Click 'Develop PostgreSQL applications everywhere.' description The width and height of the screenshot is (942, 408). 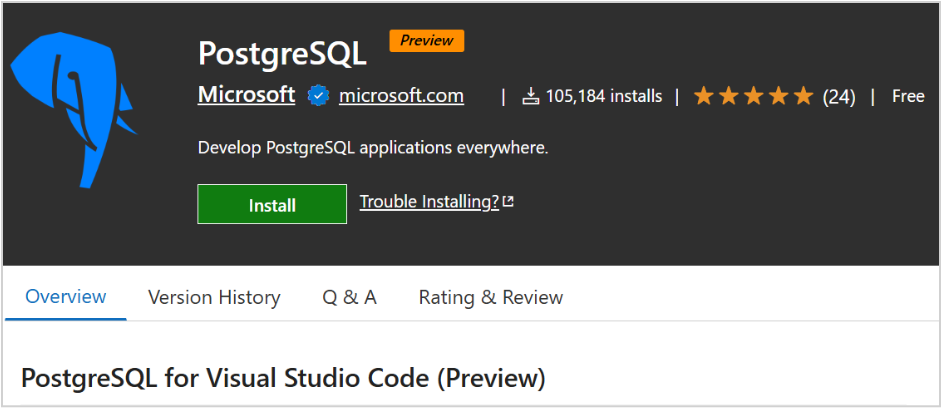point(373,148)
